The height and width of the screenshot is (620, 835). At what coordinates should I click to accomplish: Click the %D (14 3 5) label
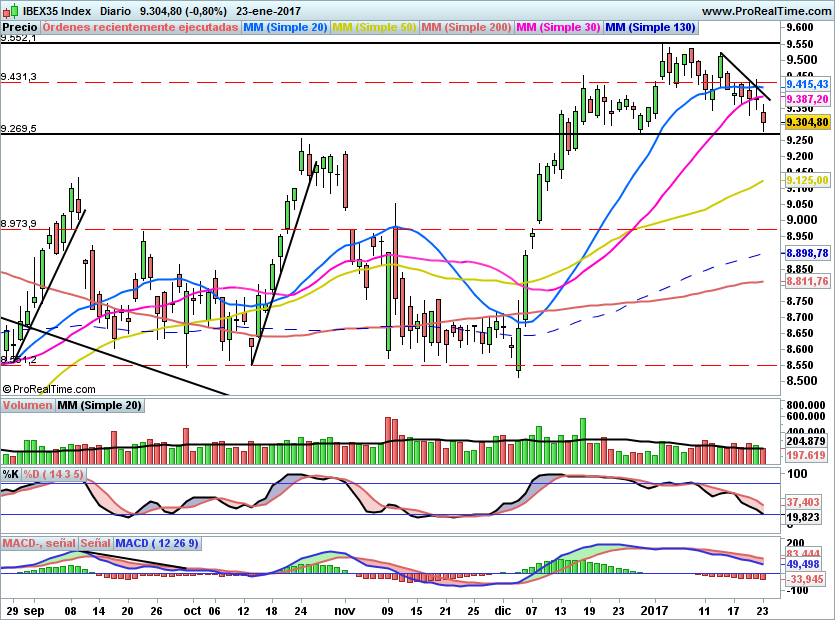click(x=53, y=474)
